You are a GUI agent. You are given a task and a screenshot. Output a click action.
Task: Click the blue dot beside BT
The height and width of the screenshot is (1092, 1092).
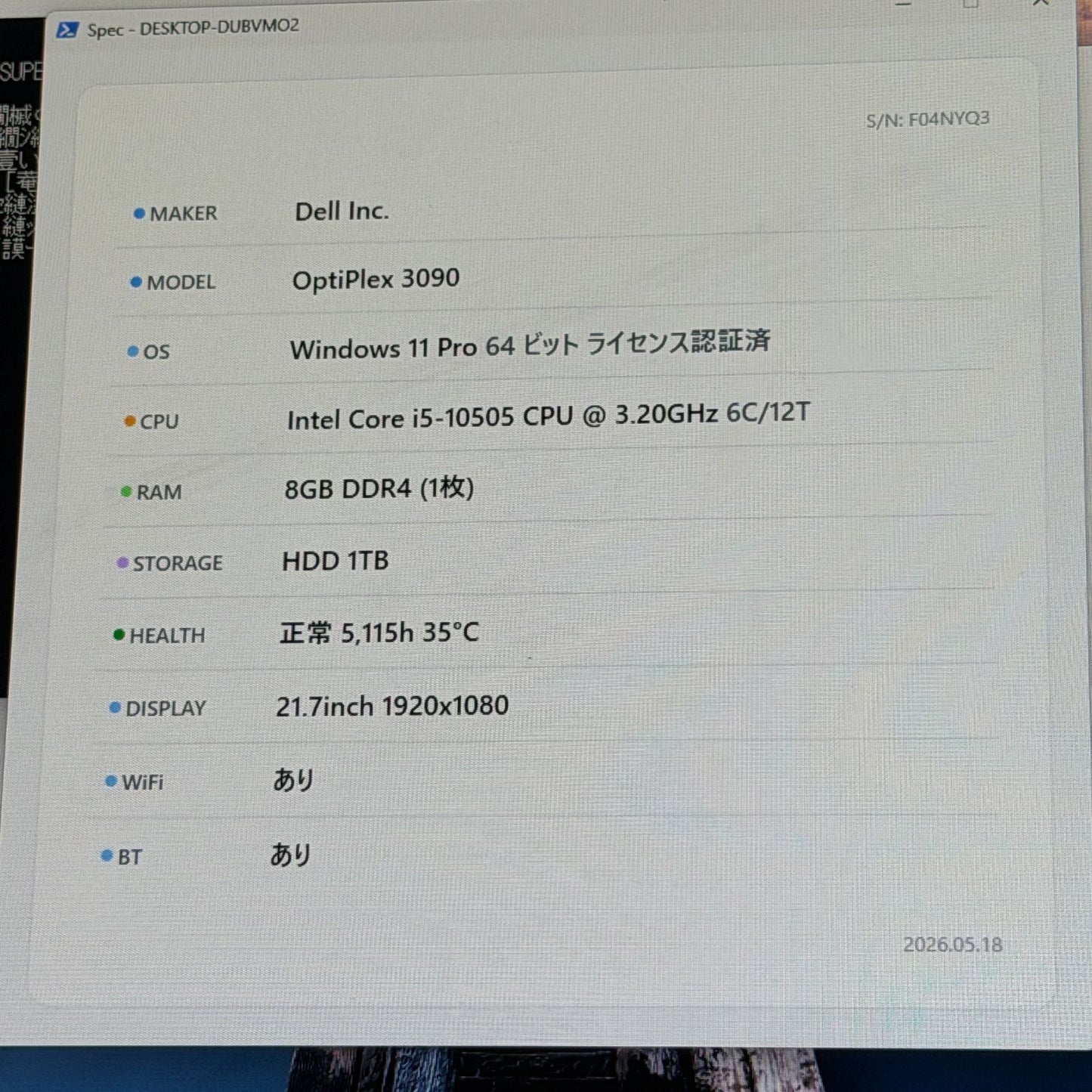[107, 856]
